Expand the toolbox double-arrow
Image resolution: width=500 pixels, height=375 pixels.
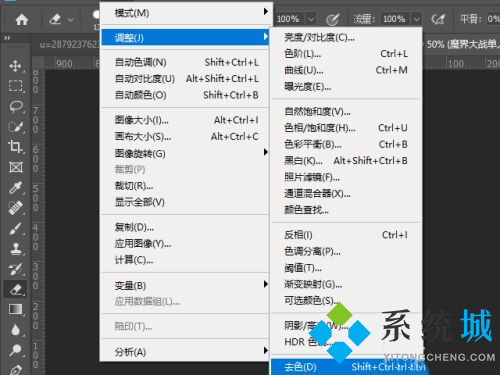pyautogui.click(x=7, y=38)
